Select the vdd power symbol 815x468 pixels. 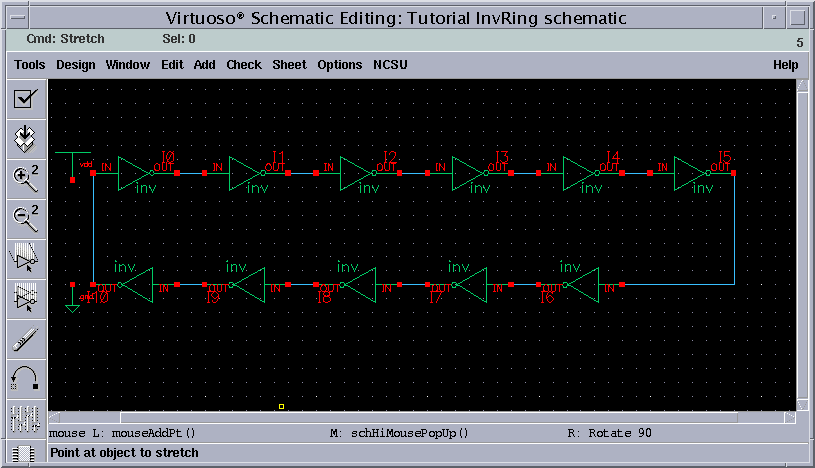tap(72, 165)
